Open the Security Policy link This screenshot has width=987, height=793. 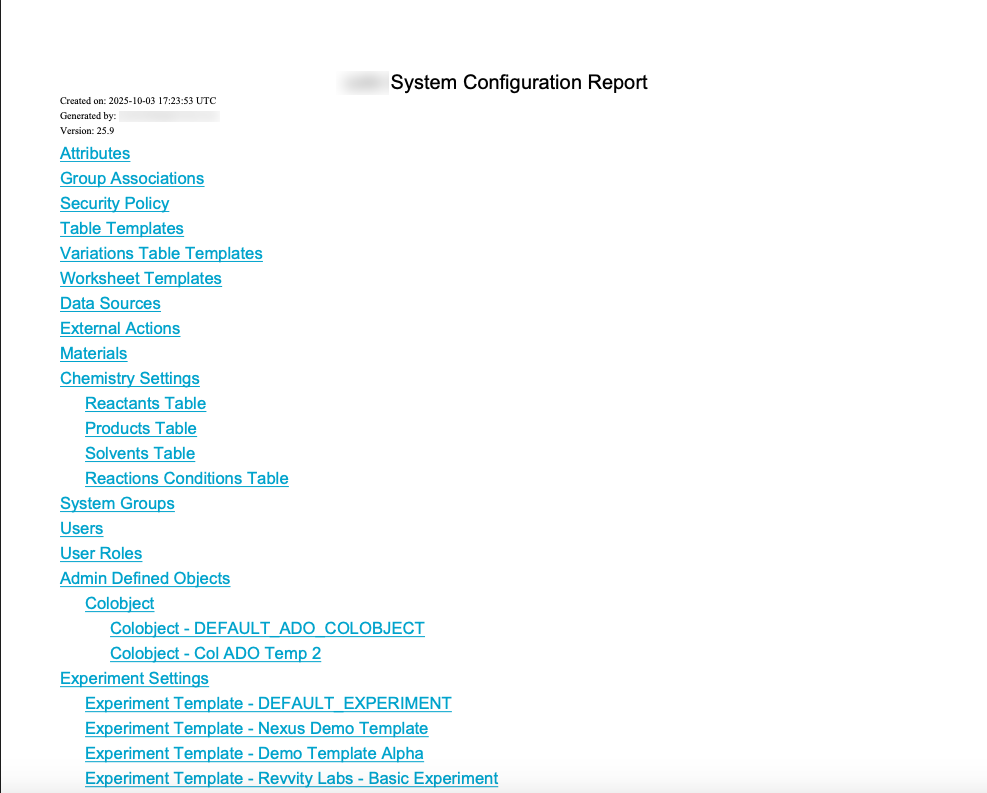point(114,203)
